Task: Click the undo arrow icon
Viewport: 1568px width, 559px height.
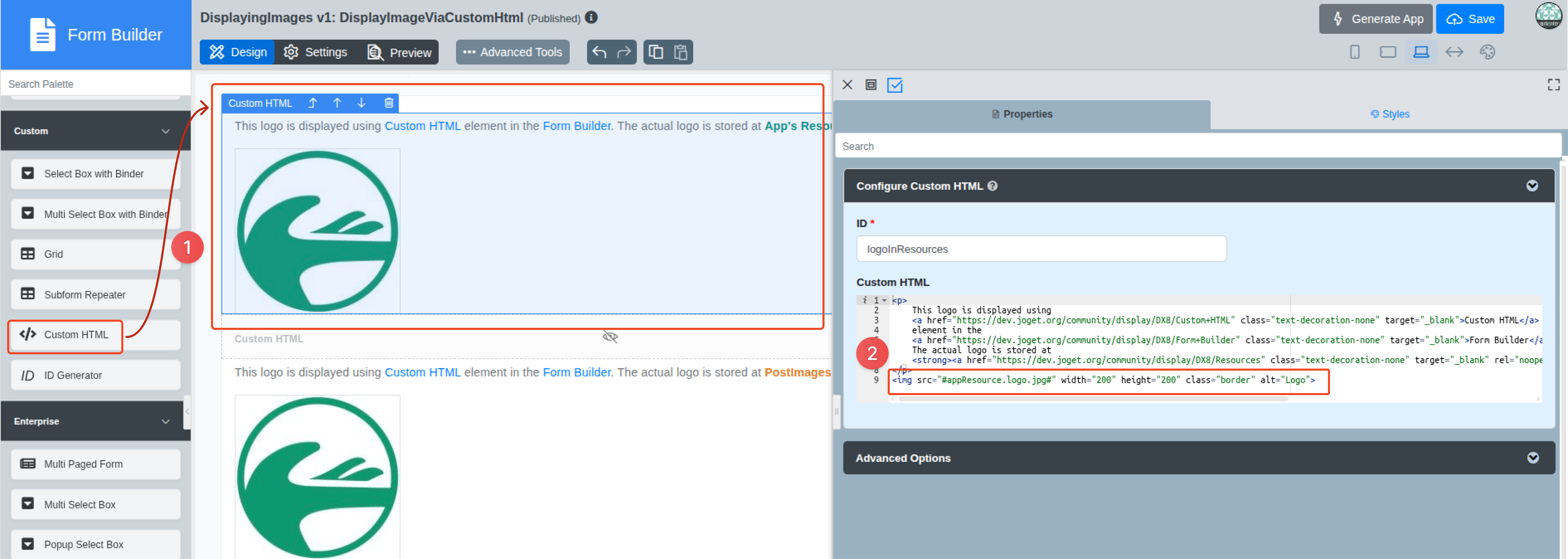Action: pos(600,52)
